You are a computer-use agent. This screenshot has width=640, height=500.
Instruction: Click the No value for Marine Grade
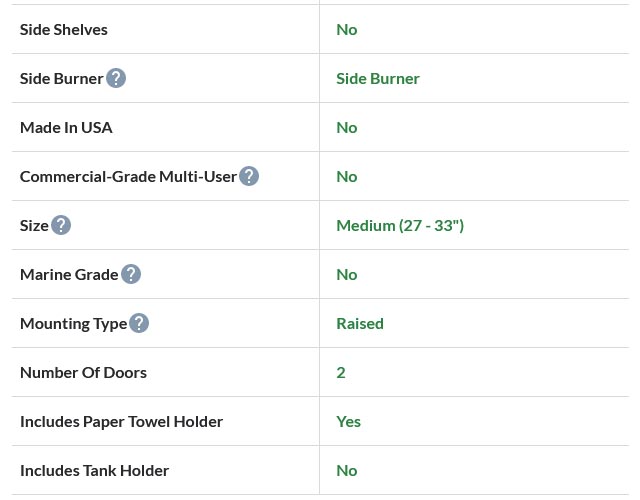pyautogui.click(x=347, y=274)
